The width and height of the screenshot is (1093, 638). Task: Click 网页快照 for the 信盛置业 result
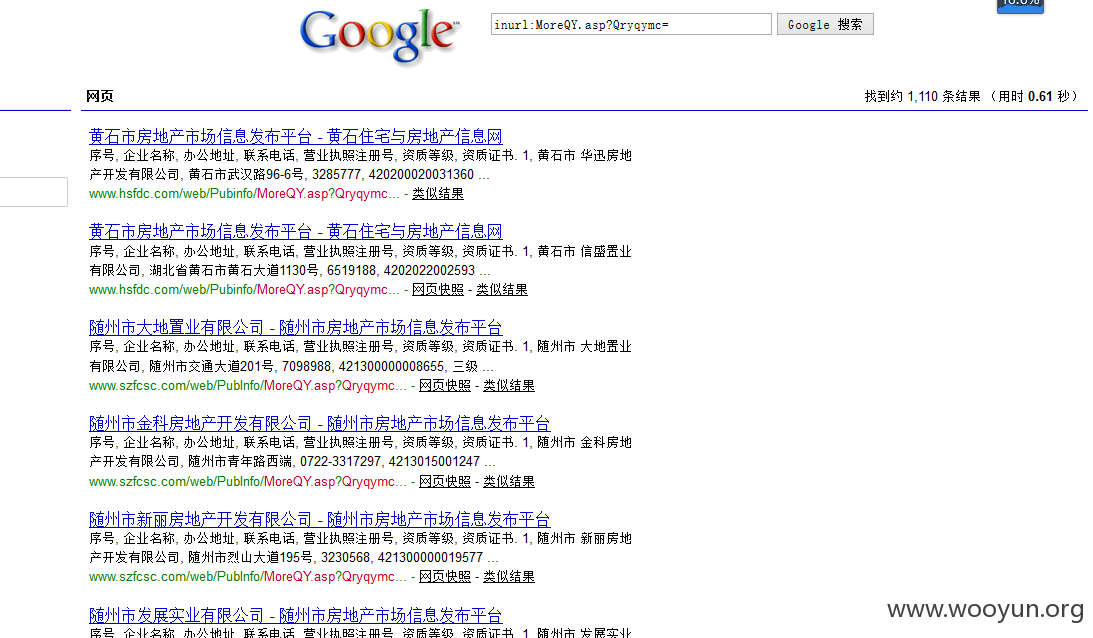tap(438, 289)
